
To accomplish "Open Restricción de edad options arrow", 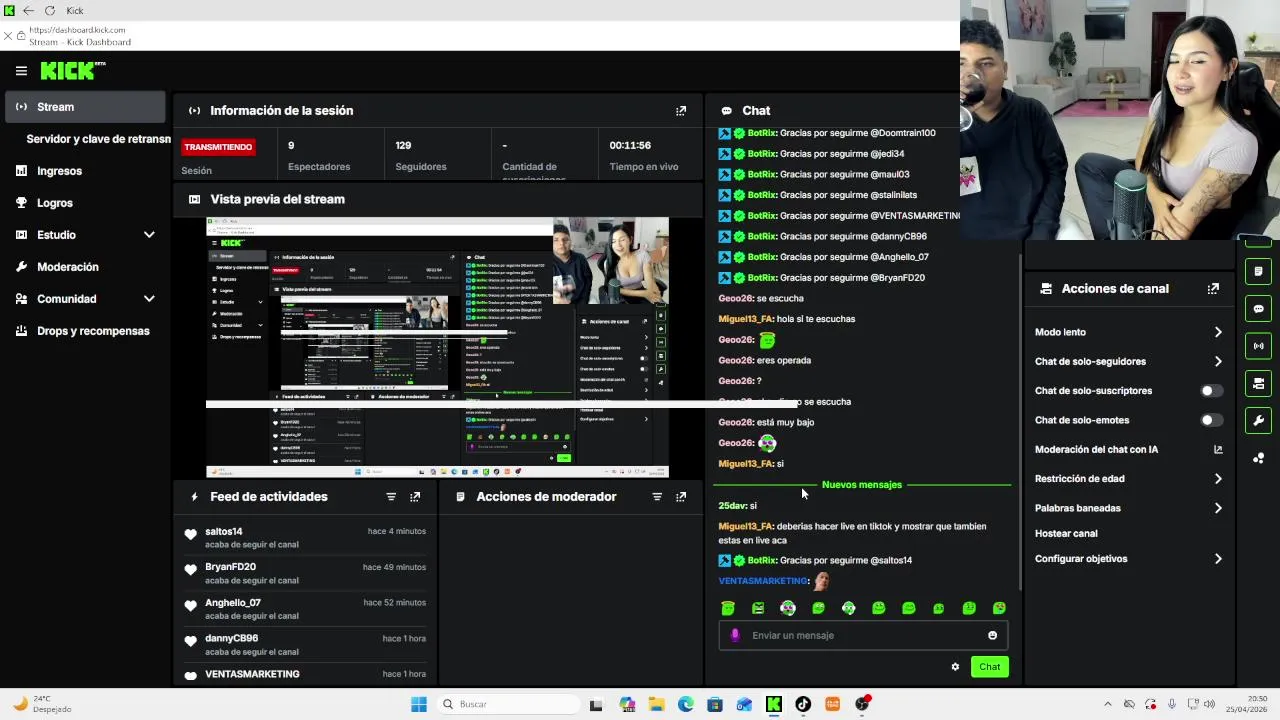I will pos(1218,479).
